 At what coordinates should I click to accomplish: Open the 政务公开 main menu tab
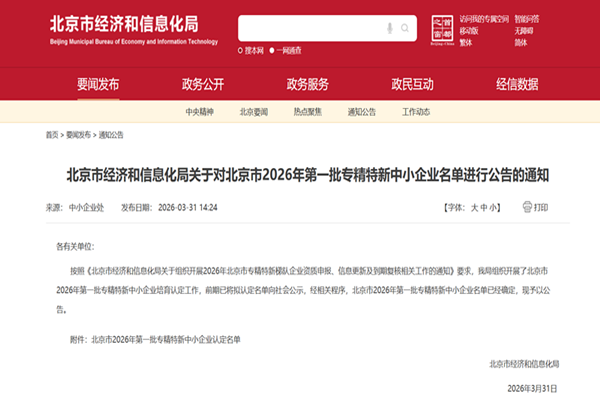pyautogui.click(x=203, y=84)
